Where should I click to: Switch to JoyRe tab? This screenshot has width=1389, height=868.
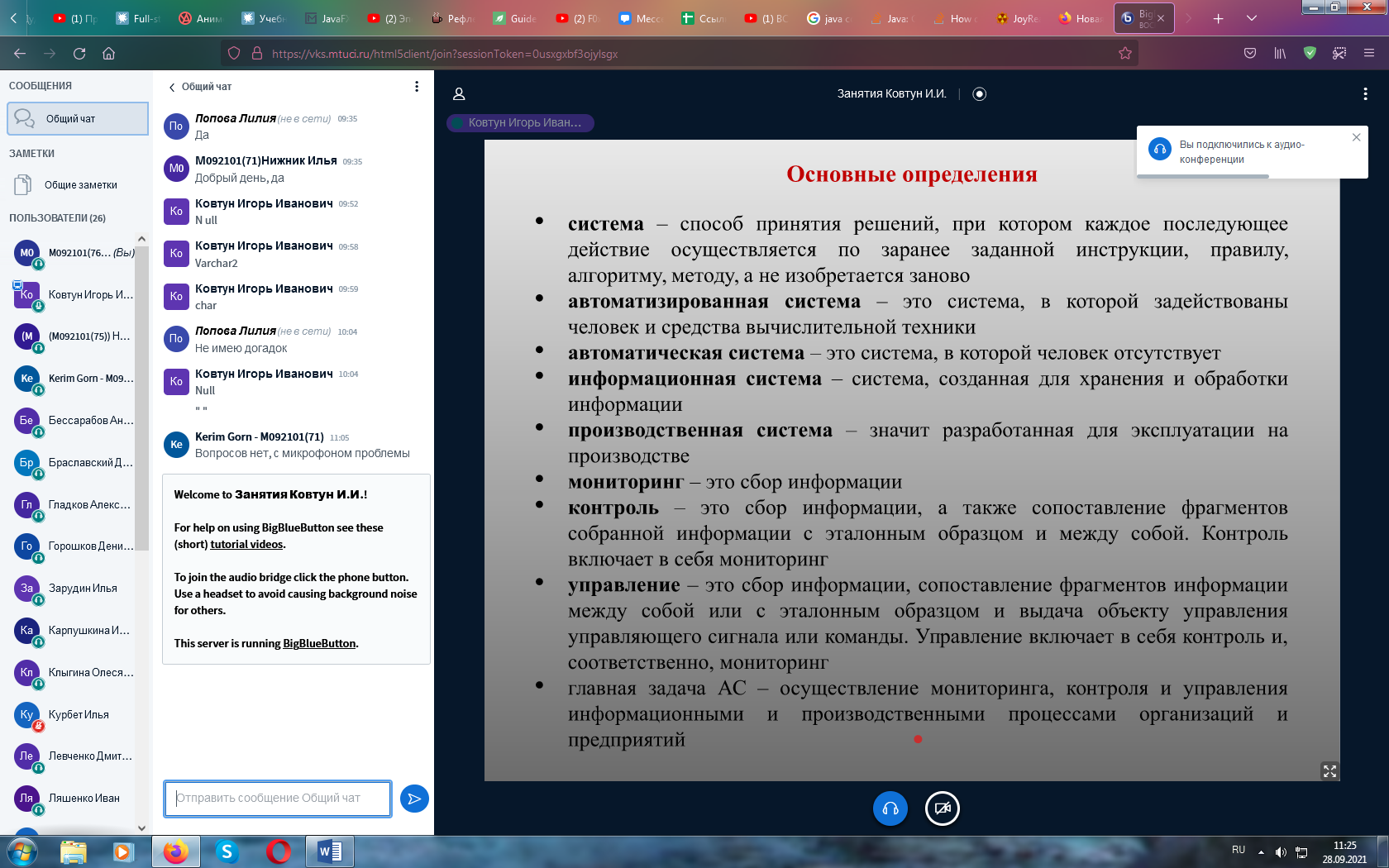click(1017, 18)
